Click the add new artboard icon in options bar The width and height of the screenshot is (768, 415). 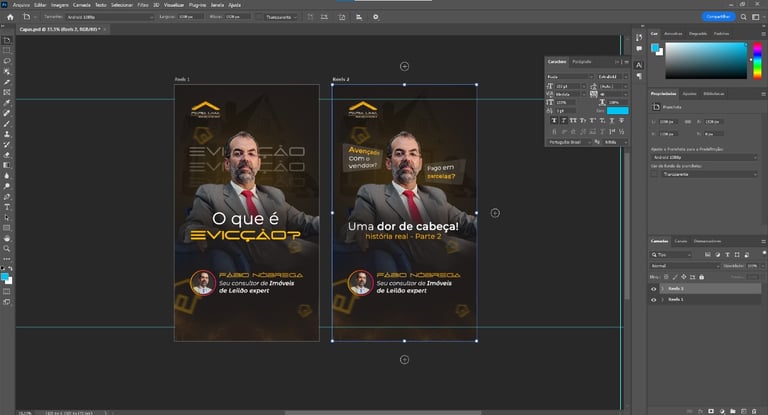click(342, 17)
